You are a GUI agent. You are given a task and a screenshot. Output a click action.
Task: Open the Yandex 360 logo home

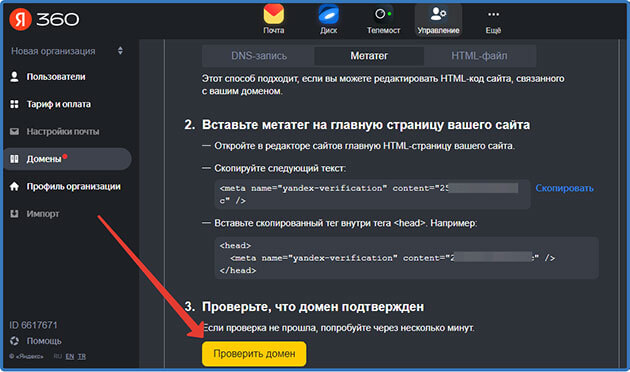point(44,19)
